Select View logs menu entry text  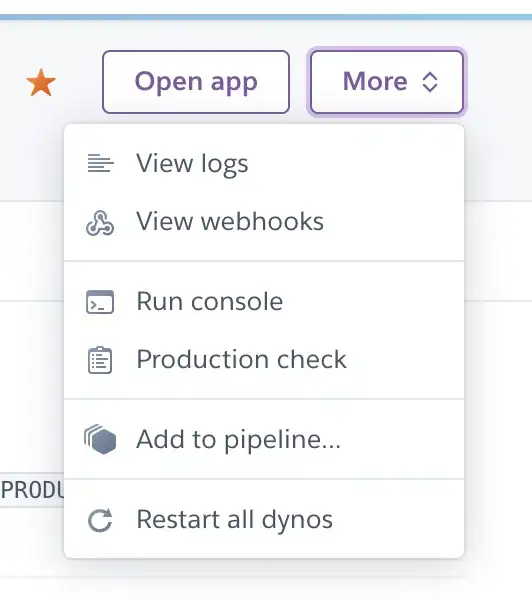tap(192, 164)
